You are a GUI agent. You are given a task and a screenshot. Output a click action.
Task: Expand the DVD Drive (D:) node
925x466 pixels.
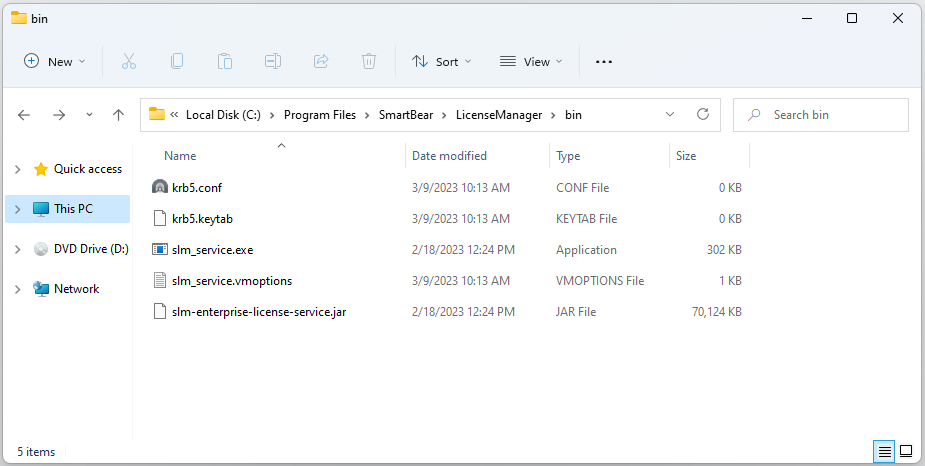(x=17, y=249)
